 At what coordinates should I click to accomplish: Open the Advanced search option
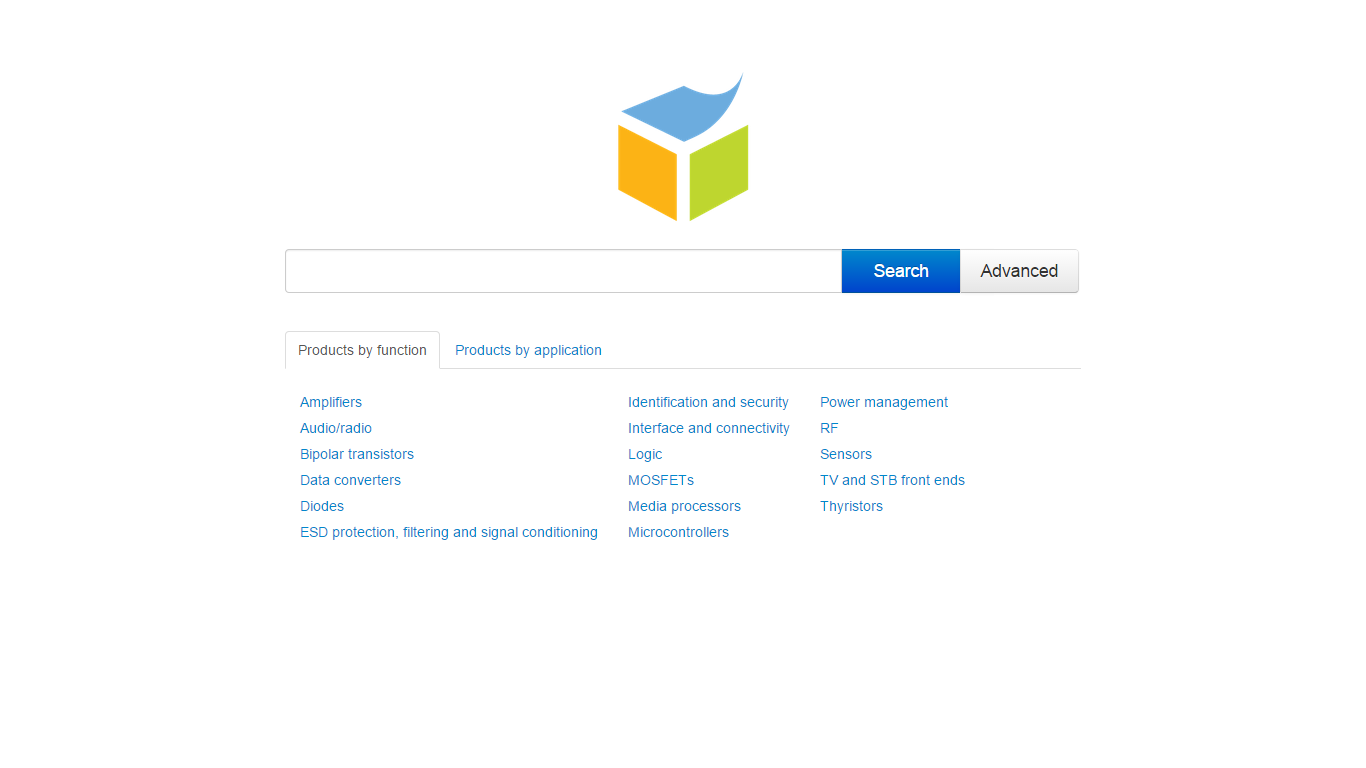pos(1019,271)
